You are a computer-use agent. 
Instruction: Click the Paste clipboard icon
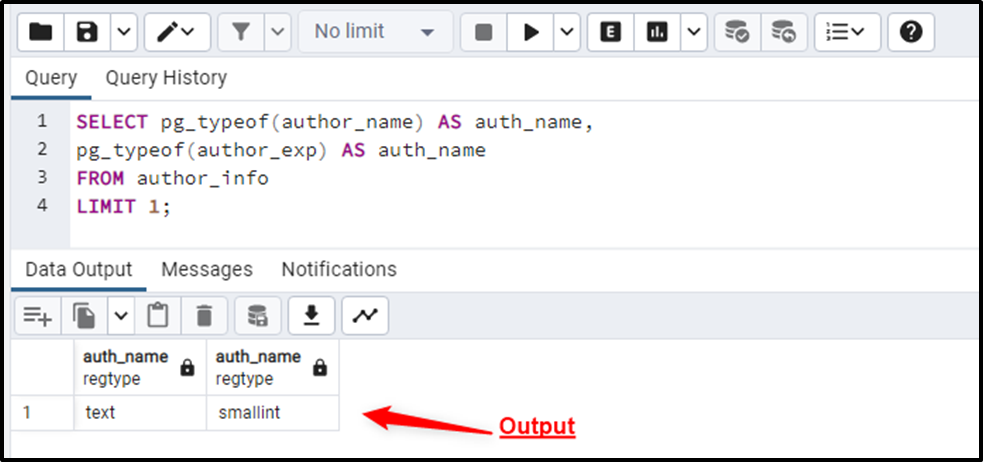[157, 315]
